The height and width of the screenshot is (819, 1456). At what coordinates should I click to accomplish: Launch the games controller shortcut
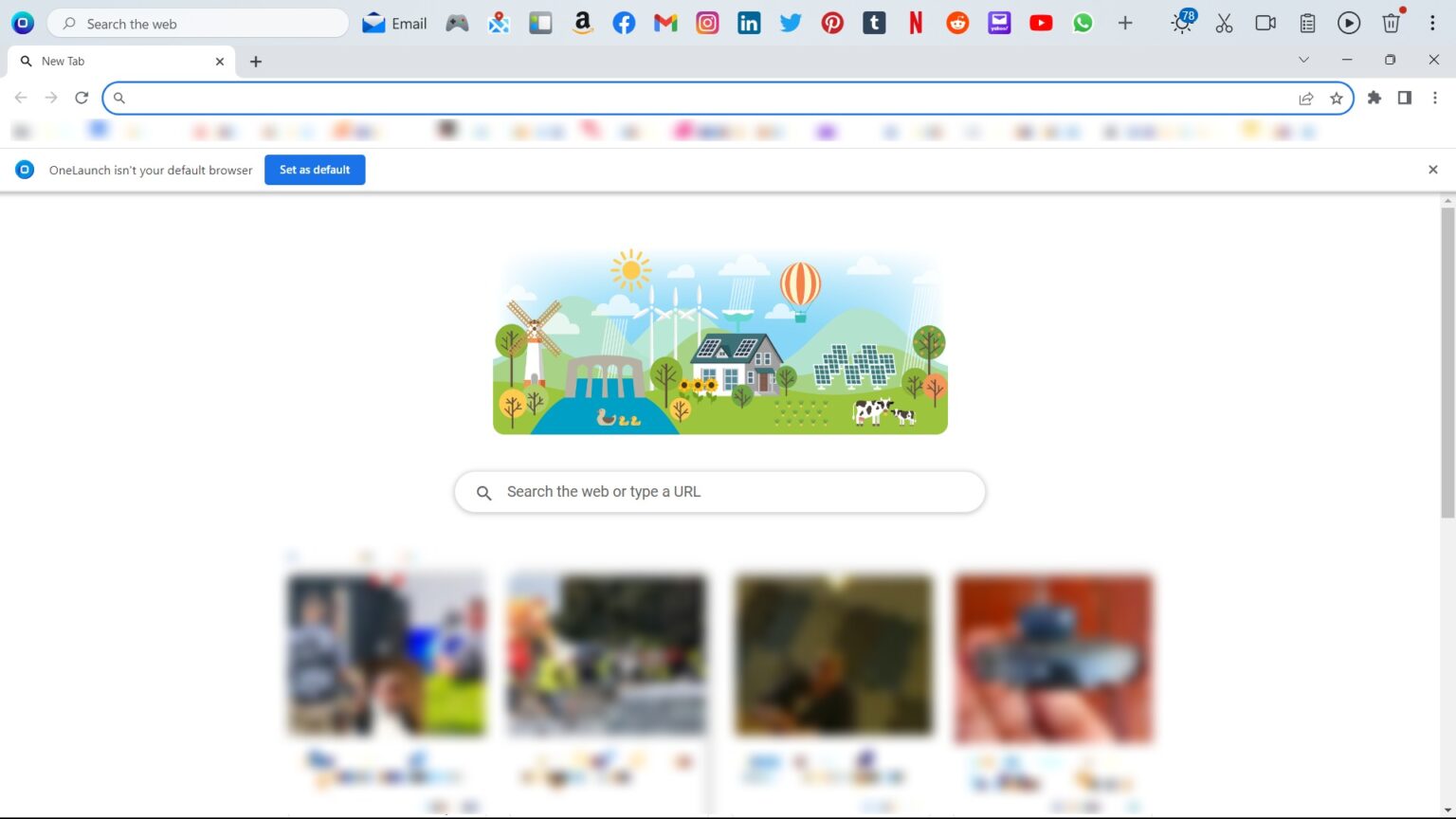[x=456, y=23]
